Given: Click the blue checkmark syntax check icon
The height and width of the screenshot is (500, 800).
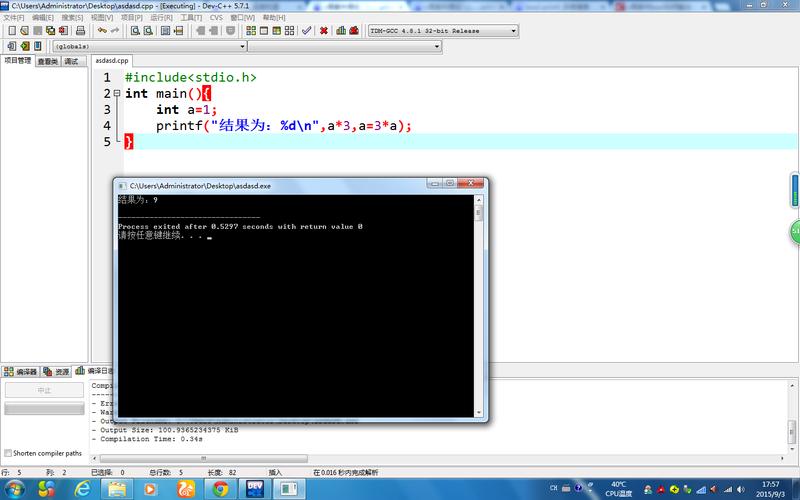Looking at the screenshot, I should click(x=306, y=31).
